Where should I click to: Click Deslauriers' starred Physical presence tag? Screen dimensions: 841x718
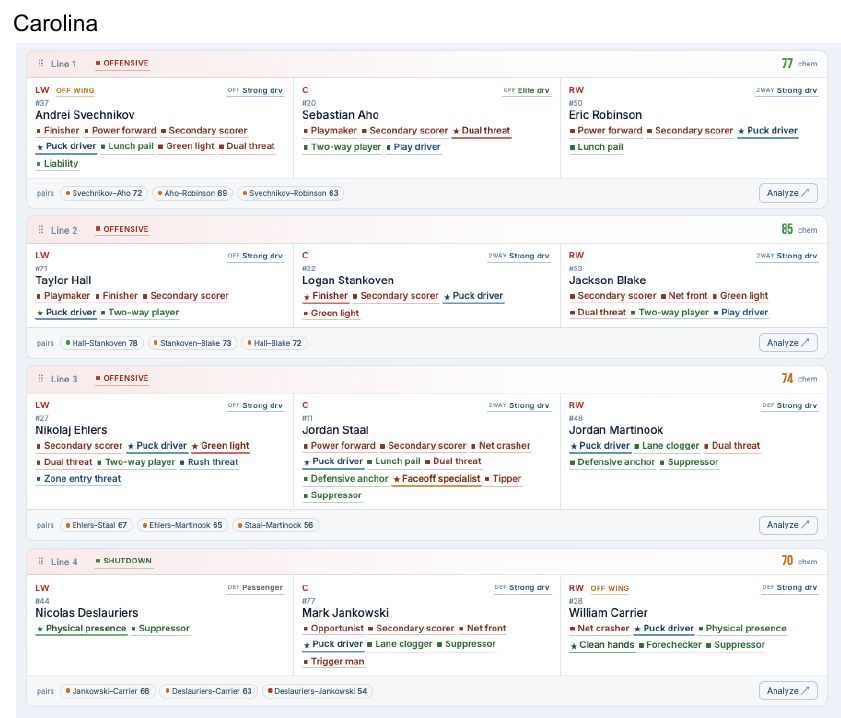point(81,628)
